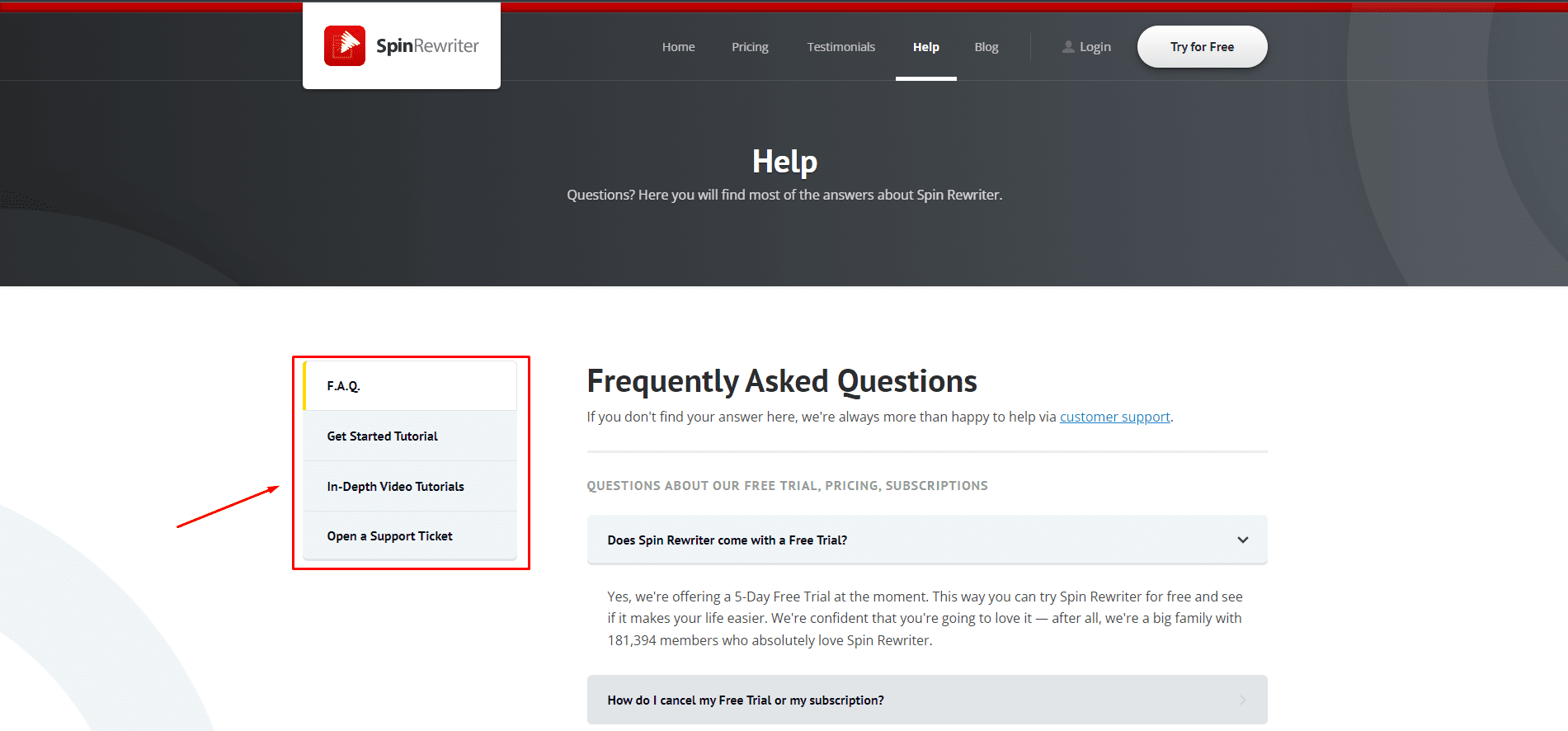Click the SpinRewriter wordmark text
Screen dimensions: 1568x731
(x=427, y=46)
